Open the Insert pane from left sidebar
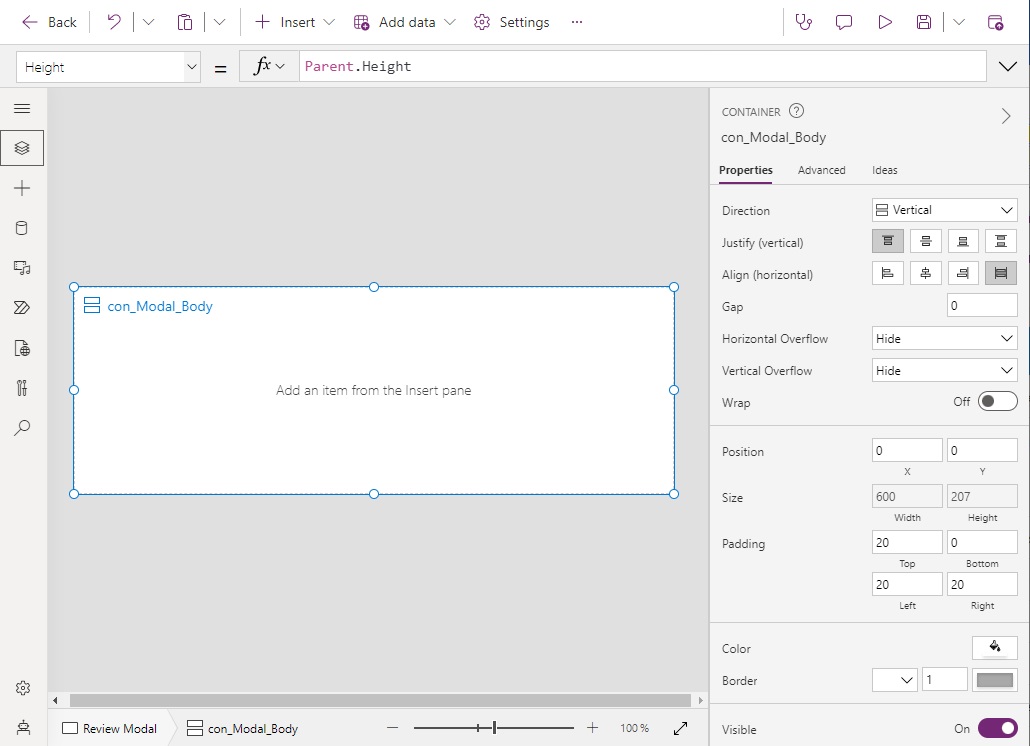Screen dimensions: 1030x746 pos(23,188)
